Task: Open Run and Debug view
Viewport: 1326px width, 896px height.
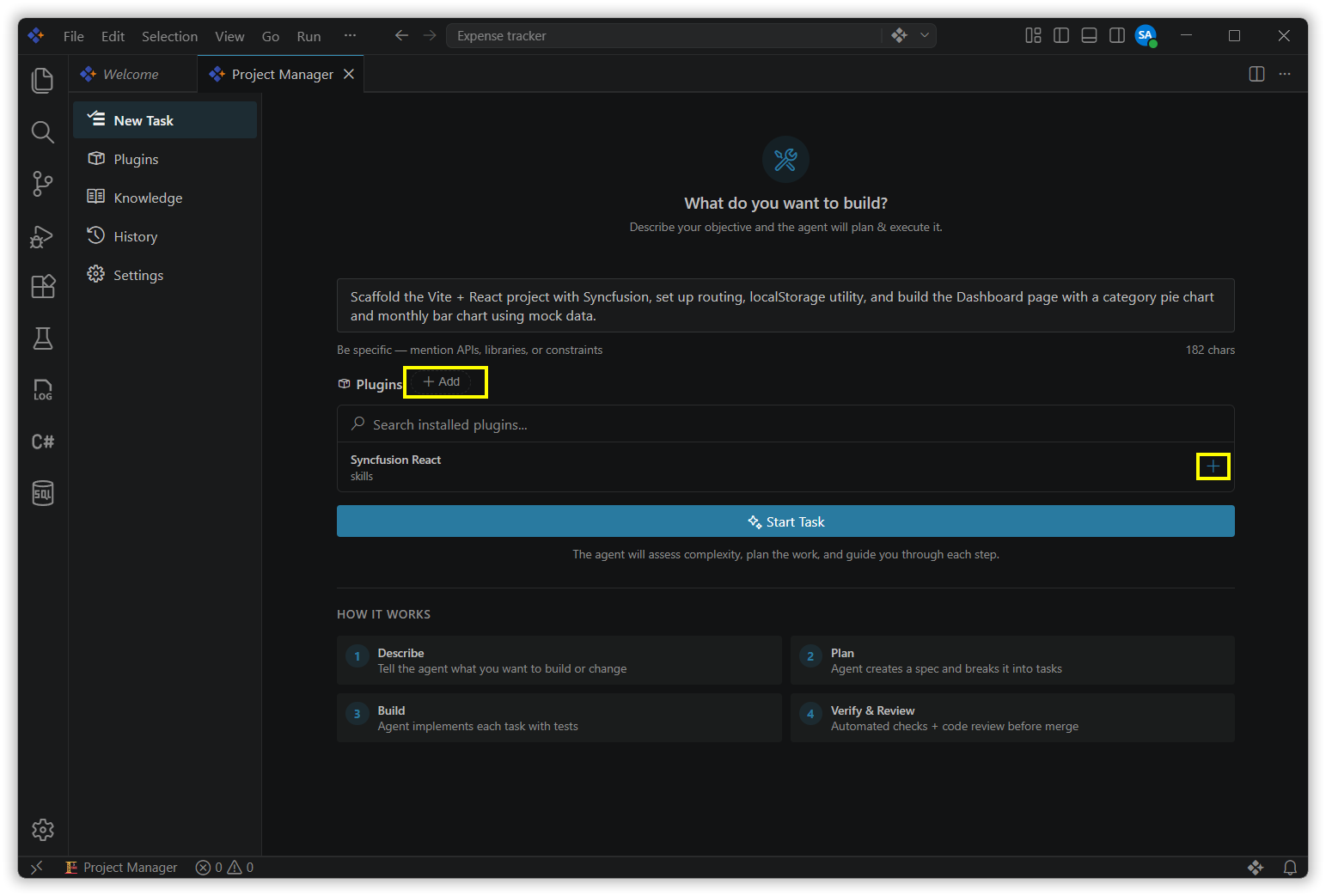Action: click(x=42, y=235)
